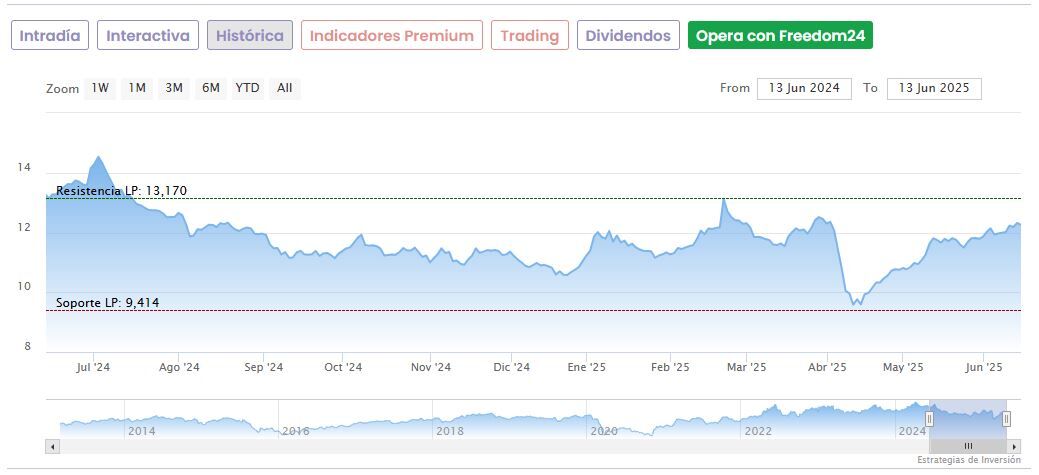Click the scrollbar right arrow

[1014, 446]
